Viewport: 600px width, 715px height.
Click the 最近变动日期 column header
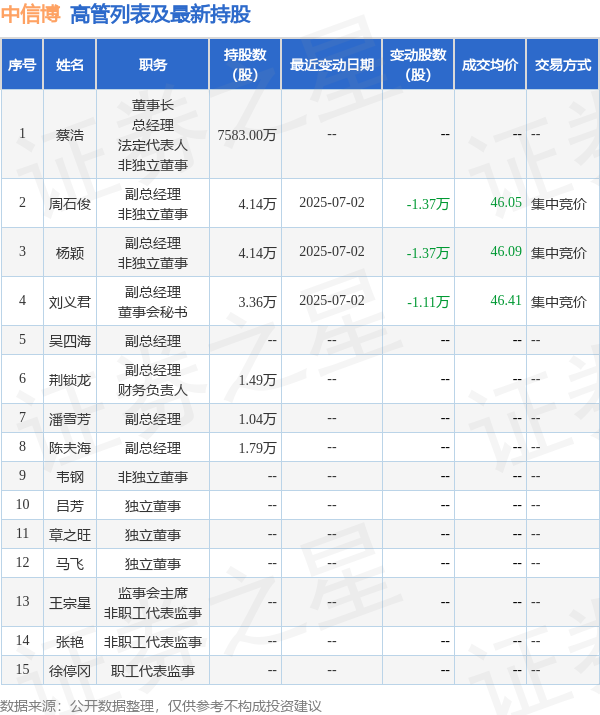click(331, 64)
